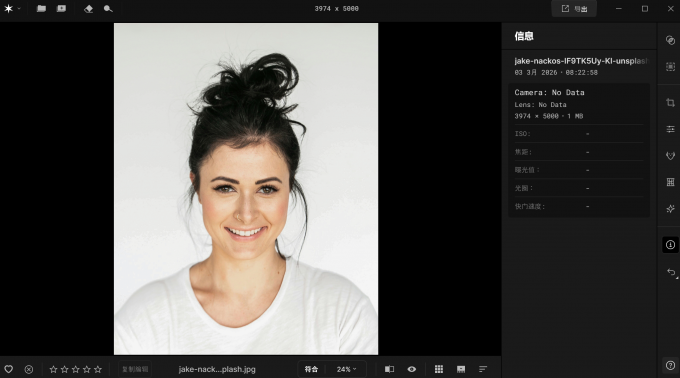Rate the photo three stars
The height and width of the screenshot is (378, 680).
tap(75, 369)
